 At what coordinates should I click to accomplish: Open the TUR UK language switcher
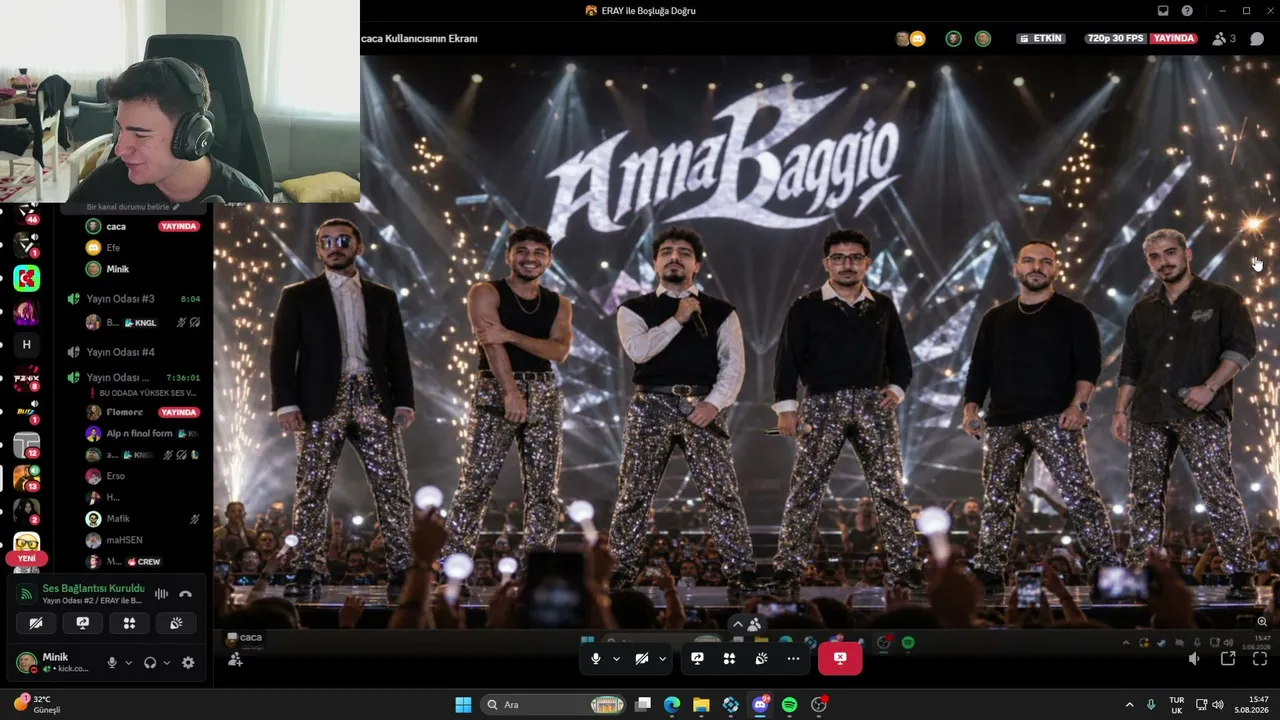1177,705
